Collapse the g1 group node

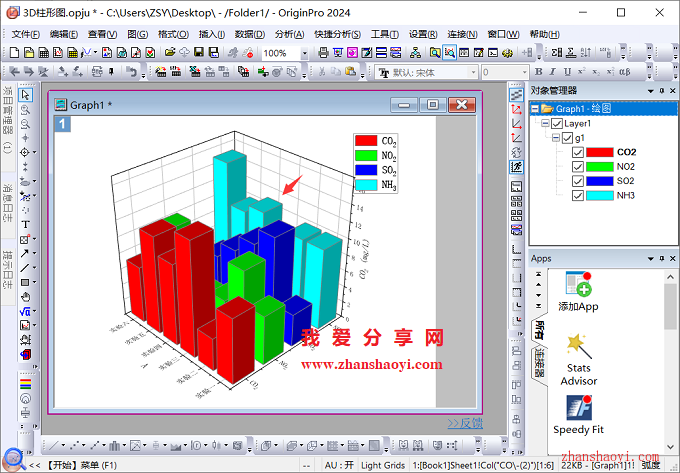tap(556, 138)
